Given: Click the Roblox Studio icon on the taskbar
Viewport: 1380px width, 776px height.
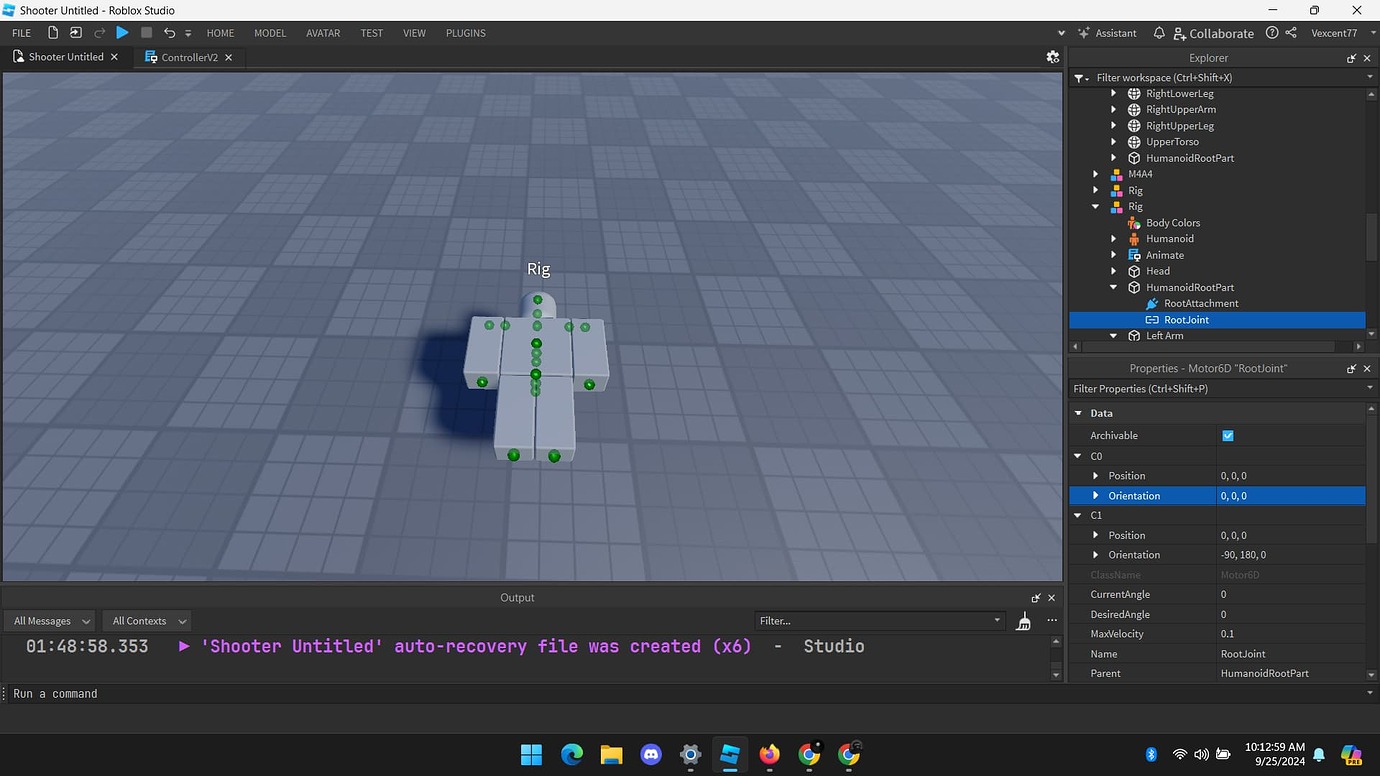Looking at the screenshot, I should [729, 755].
